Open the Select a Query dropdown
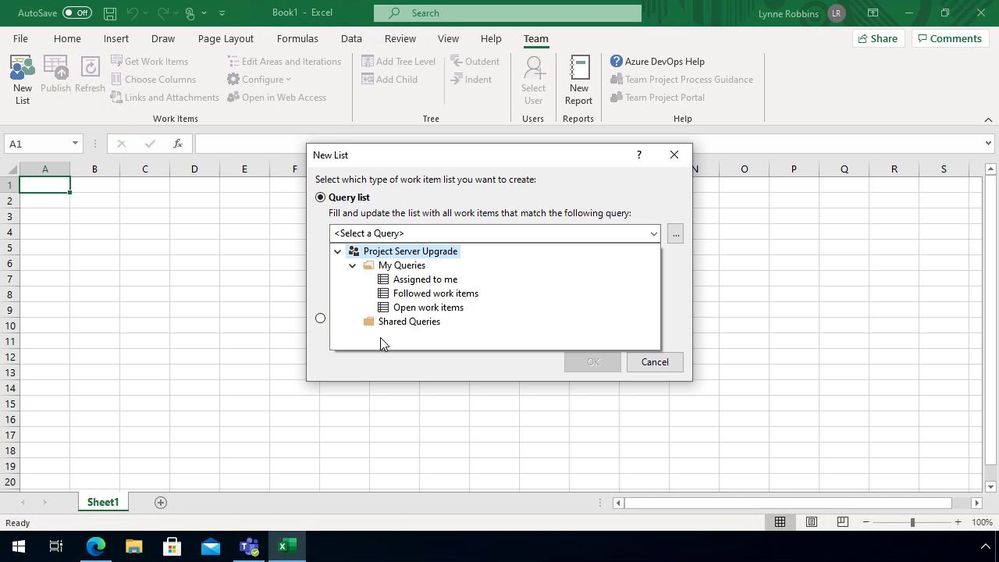 495,233
